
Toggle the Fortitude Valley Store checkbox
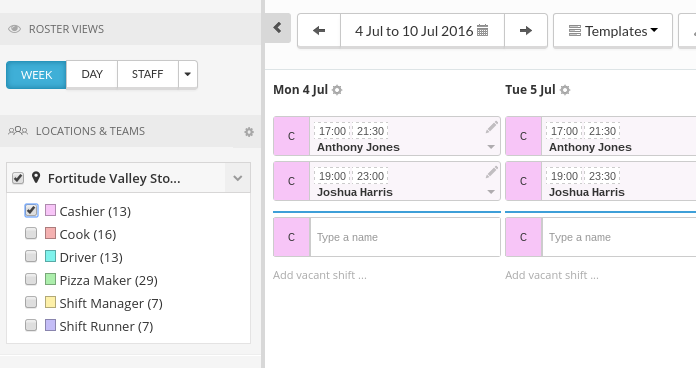click(x=18, y=178)
